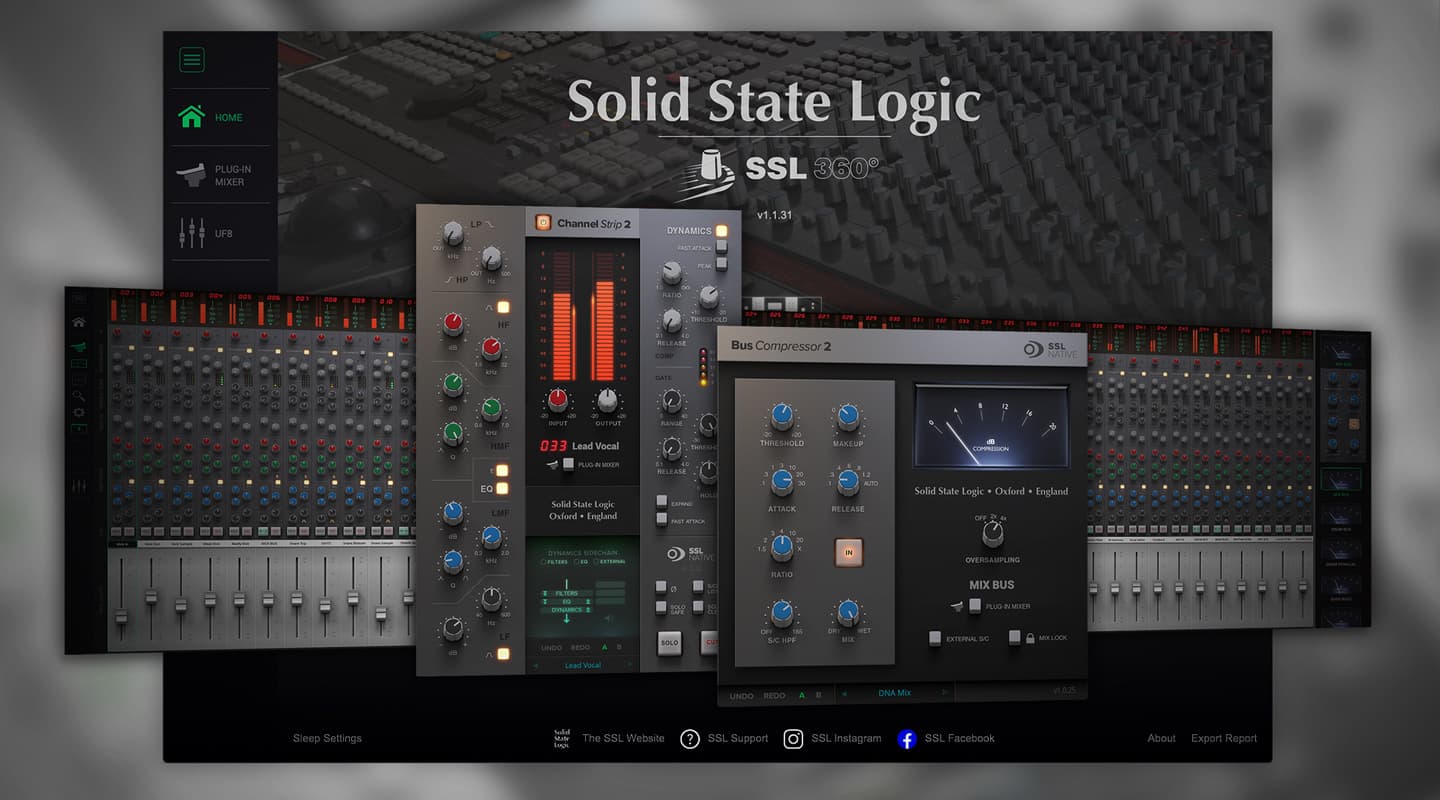This screenshot has width=1440, height=800.
Task: Open Sleep Settings
Action: 327,738
